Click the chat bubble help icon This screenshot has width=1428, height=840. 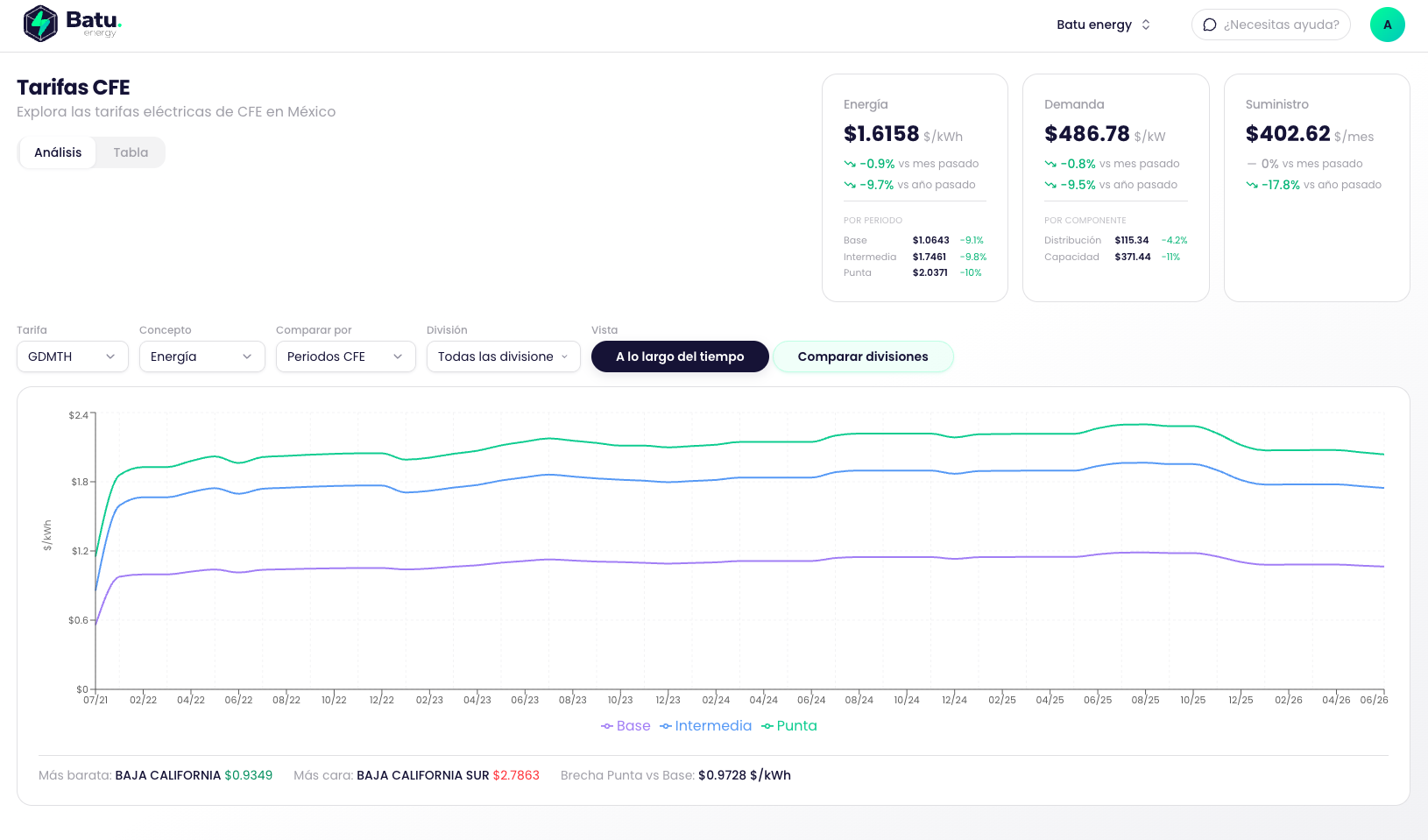point(1210,25)
